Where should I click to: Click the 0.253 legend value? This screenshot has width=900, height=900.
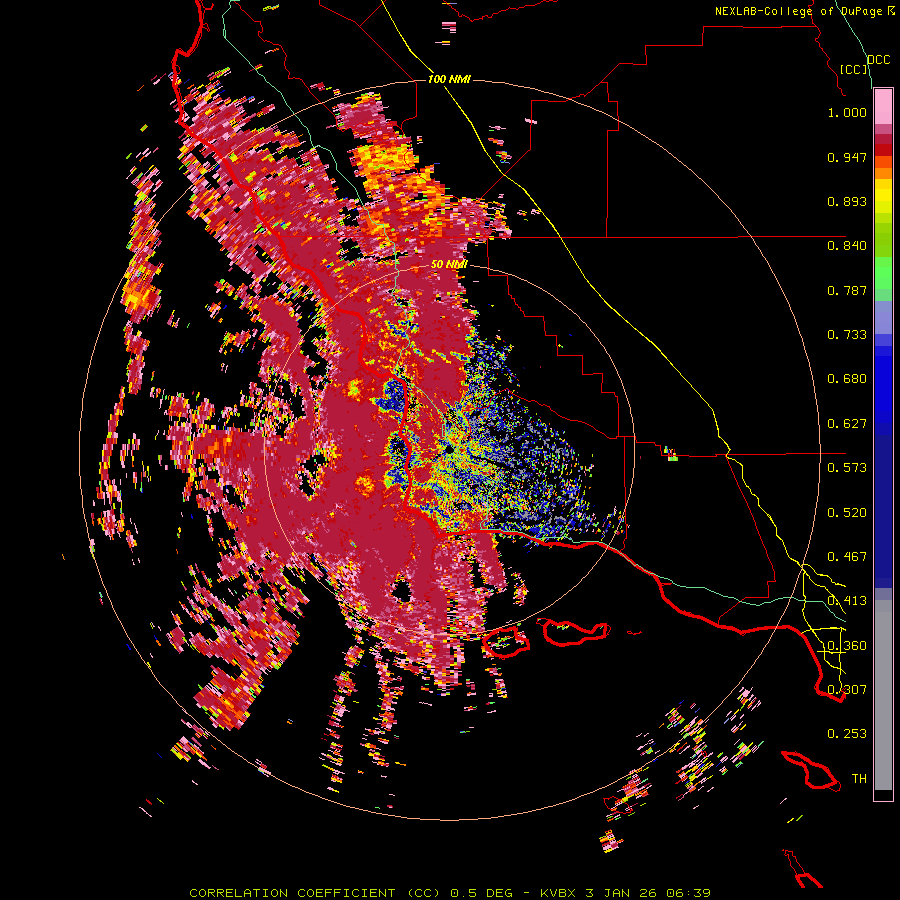[847, 734]
